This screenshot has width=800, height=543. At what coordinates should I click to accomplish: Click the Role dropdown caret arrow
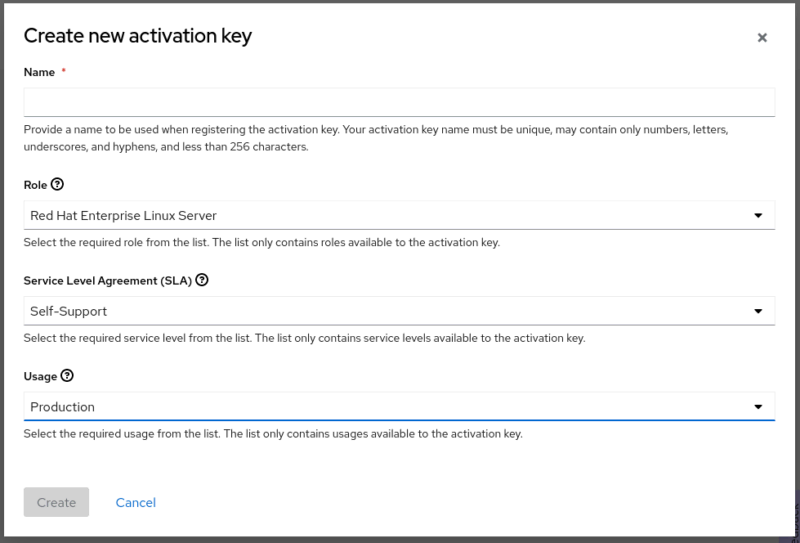tap(758, 215)
